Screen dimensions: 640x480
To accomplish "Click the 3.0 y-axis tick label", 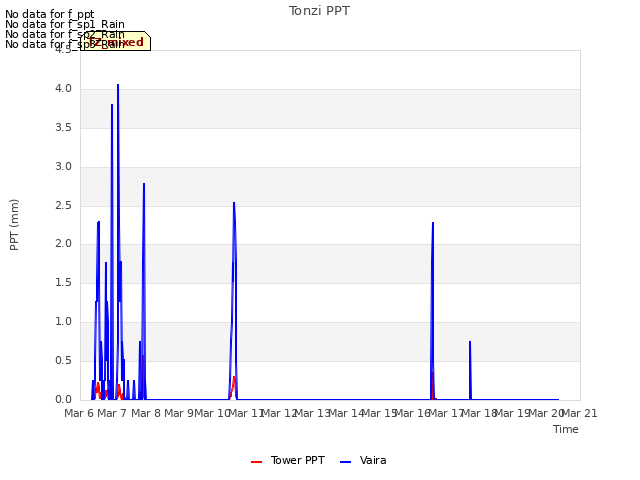I will pyautogui.click(x=63, y=167).
